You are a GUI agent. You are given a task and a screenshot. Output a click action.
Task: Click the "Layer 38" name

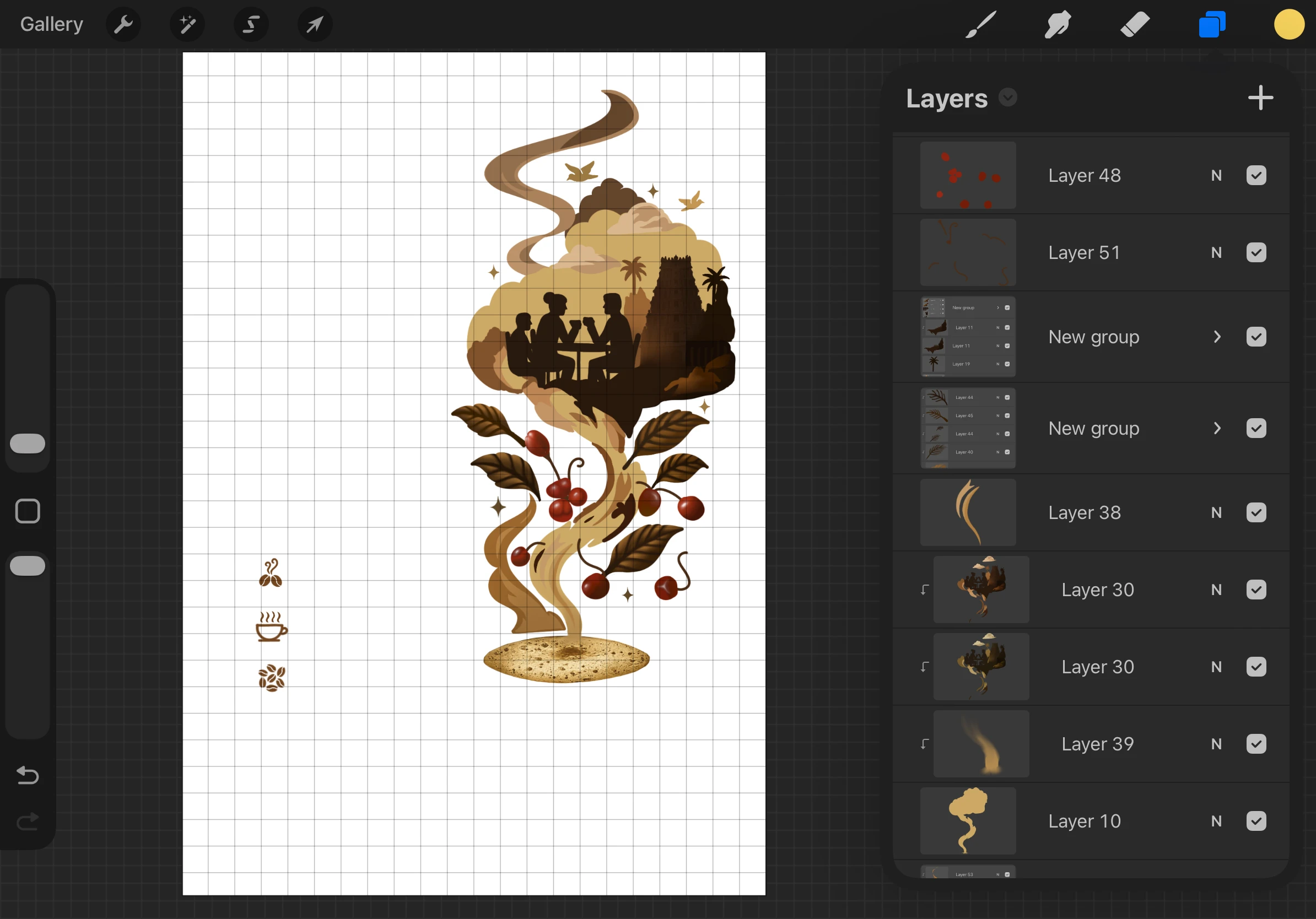pyautogui.click(x=1085, y=512)
